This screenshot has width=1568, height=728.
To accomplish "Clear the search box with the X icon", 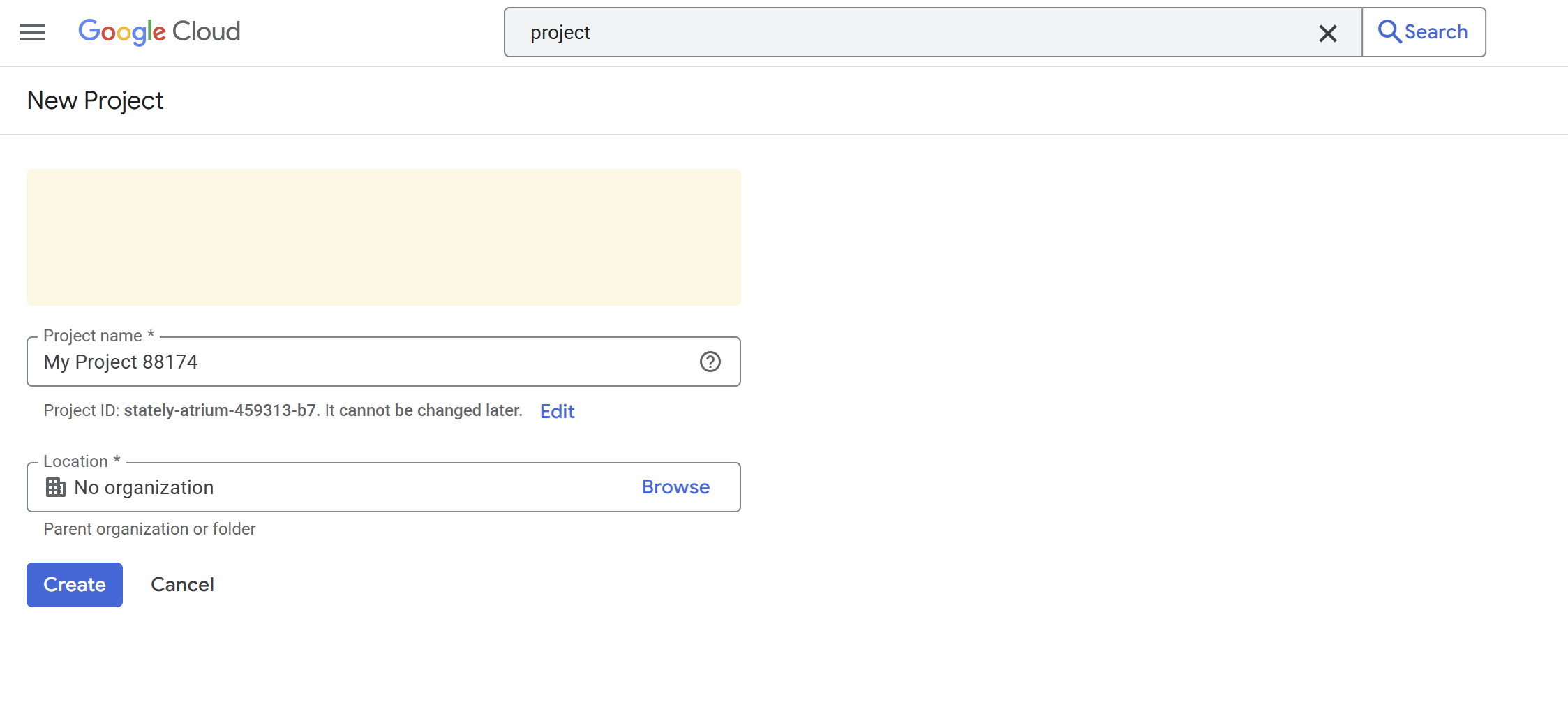I will click(x=1327, y=33).
